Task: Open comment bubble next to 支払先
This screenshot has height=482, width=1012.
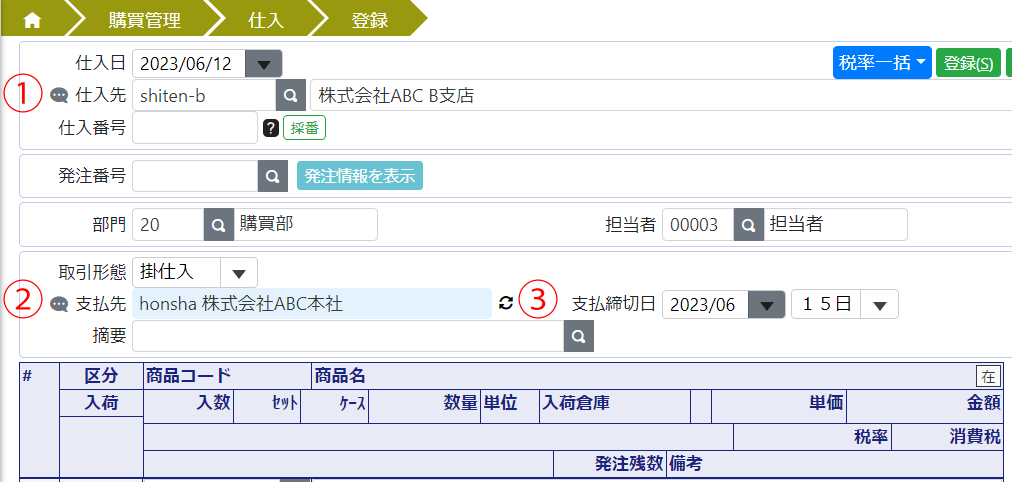Action: [x=59, y=304]
